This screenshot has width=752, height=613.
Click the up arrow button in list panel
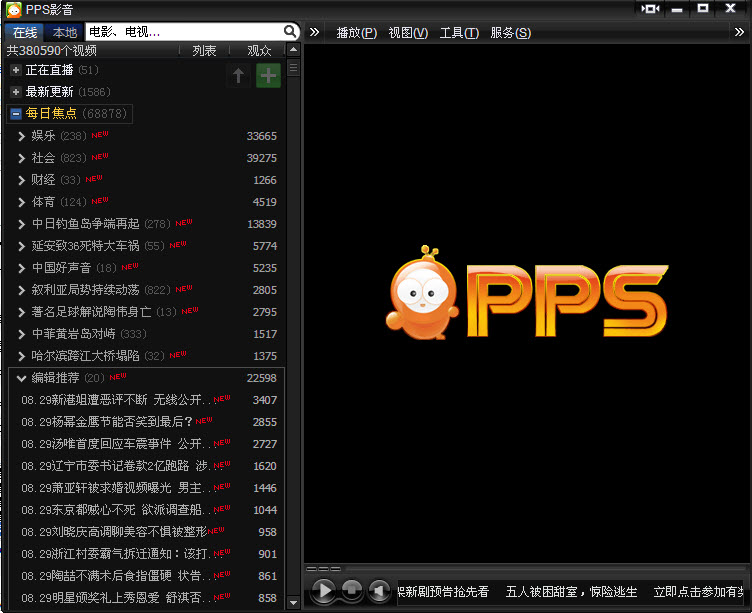(x=238, y=76)
